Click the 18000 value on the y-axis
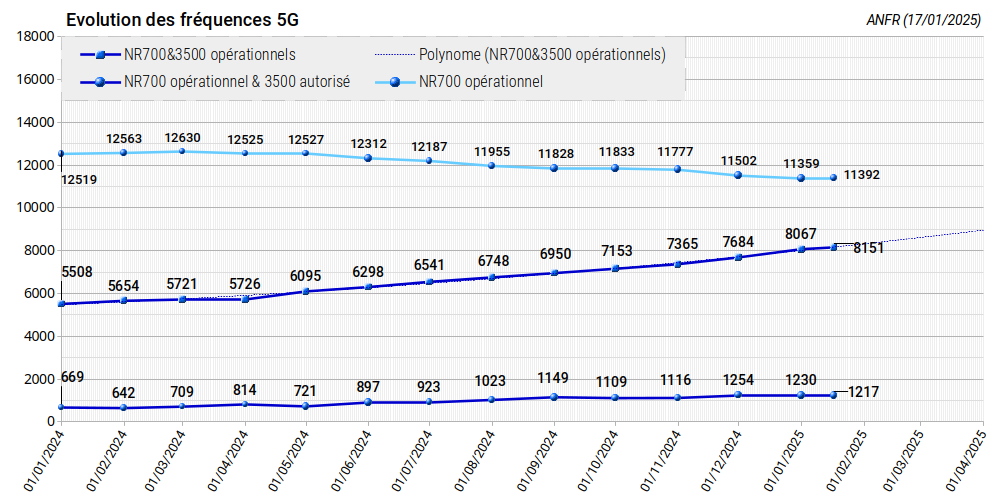The width and height of the screenshot is (1007, 496). click(35, 36)
